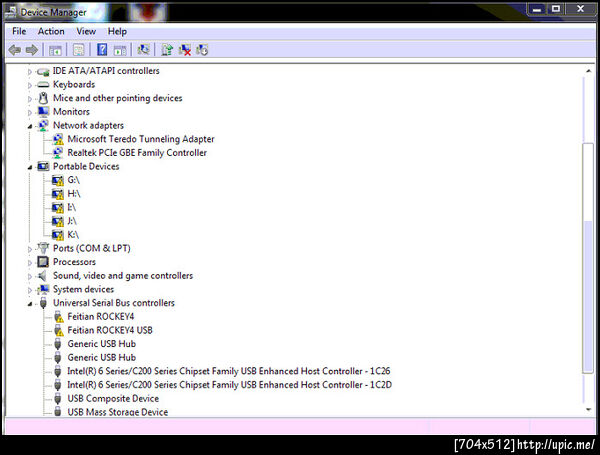Click the scrollbar down arrow

pos(589,409)
